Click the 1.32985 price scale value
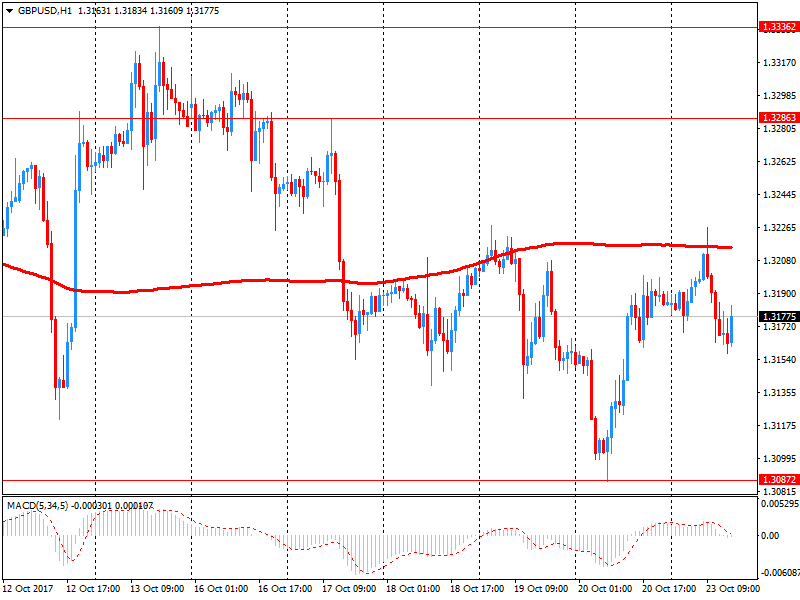The height and width of the screenshot is (600, 800). (x=779, y=95)
